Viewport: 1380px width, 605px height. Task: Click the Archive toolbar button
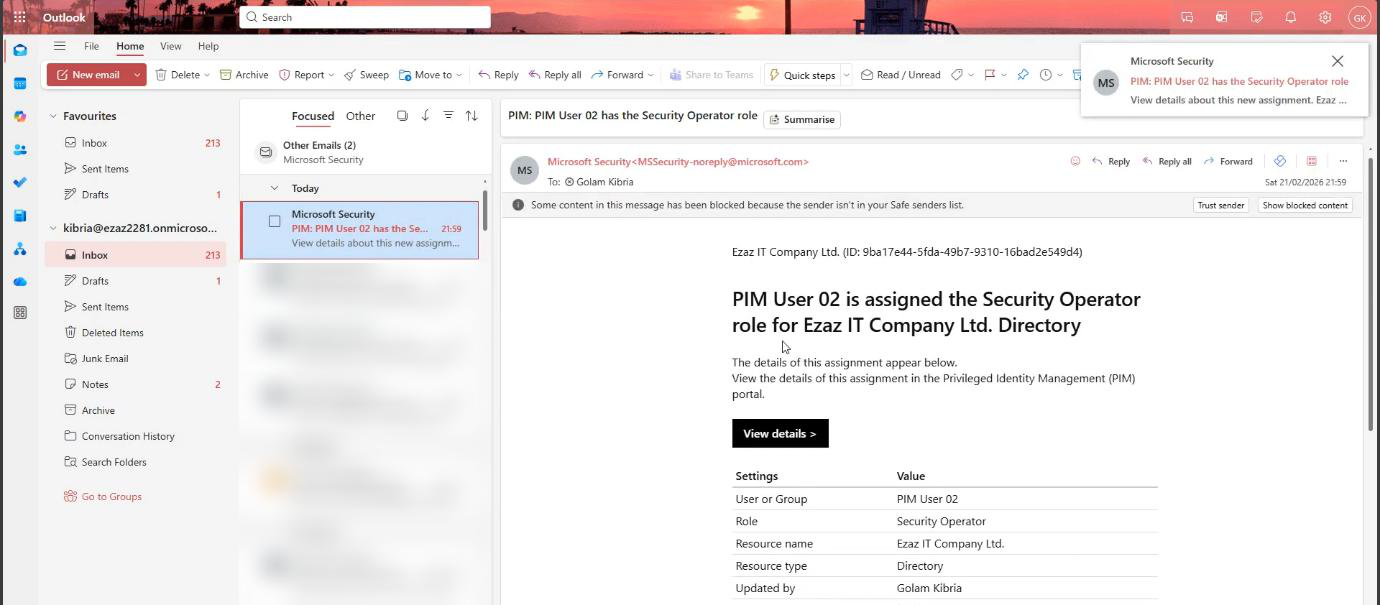244,75
